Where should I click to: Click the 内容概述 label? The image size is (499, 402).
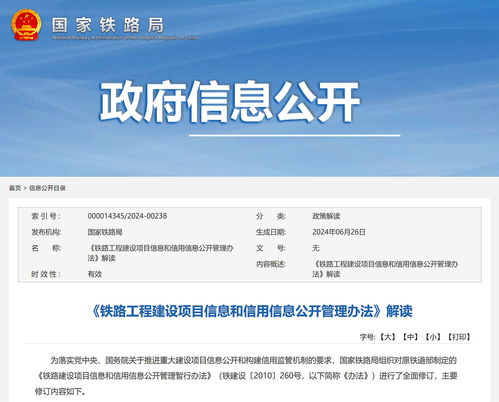point(271,264)
